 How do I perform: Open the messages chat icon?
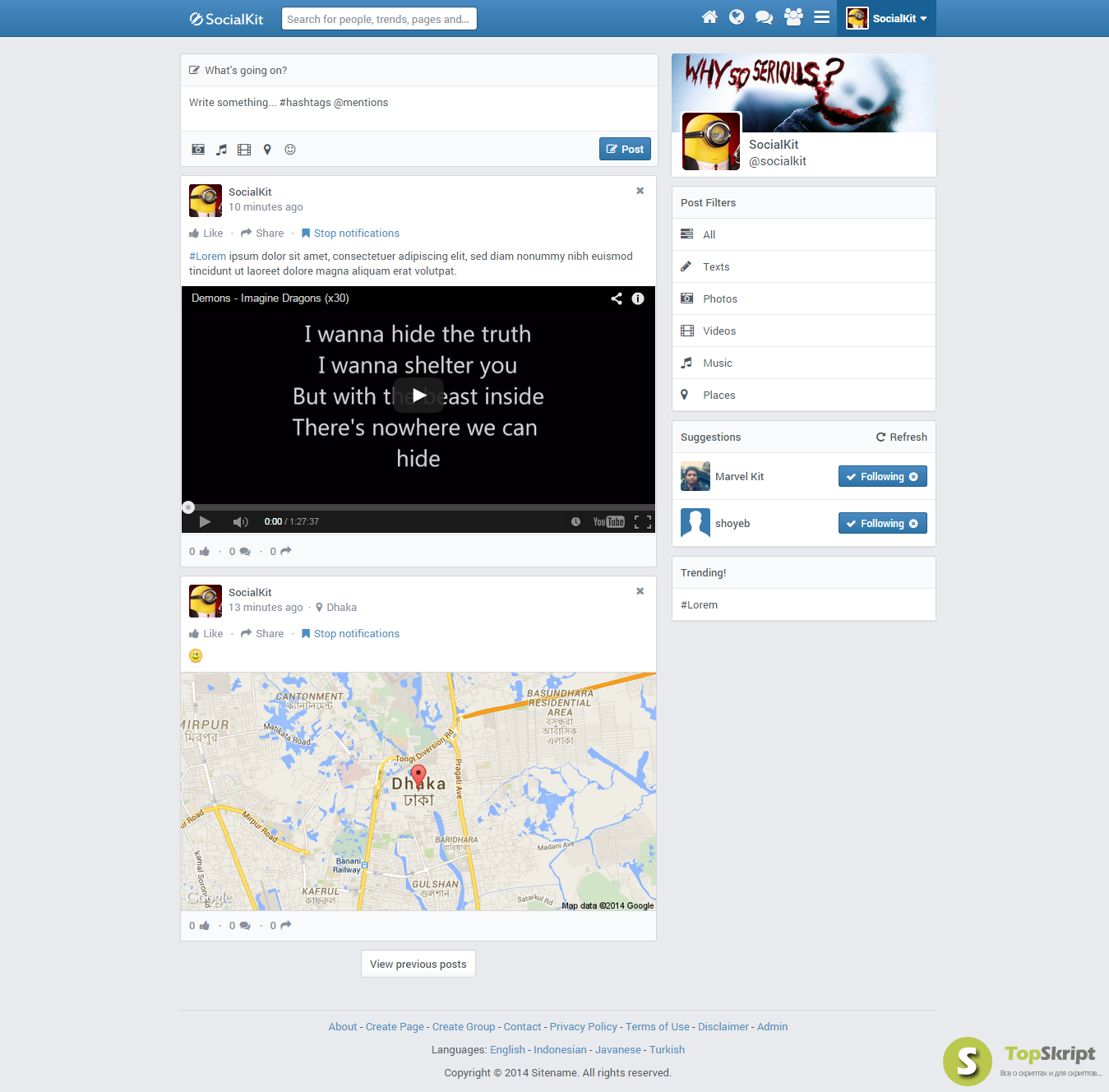click(x=764, y=17)
